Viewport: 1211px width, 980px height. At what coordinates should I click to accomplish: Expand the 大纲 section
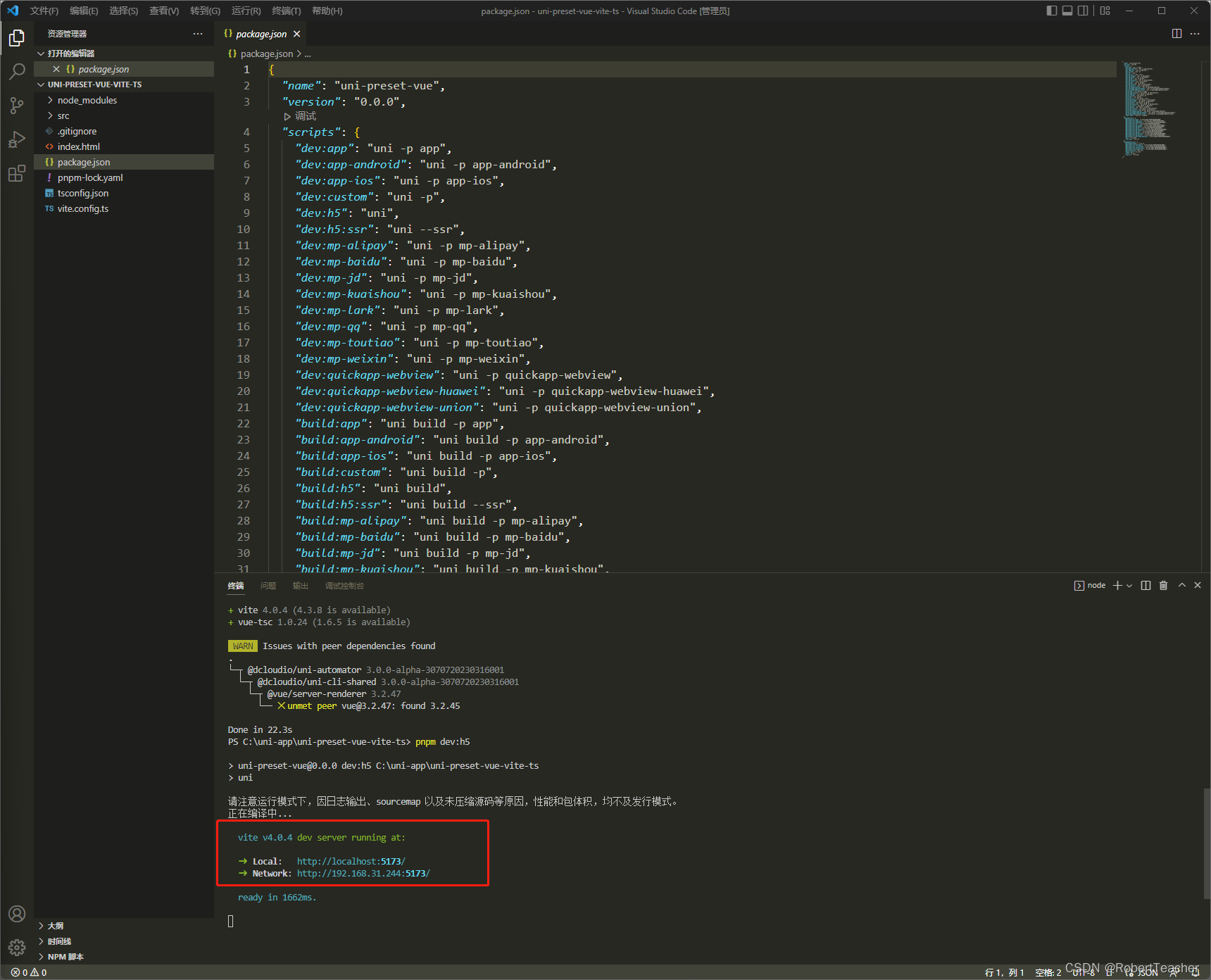(124, 926)
